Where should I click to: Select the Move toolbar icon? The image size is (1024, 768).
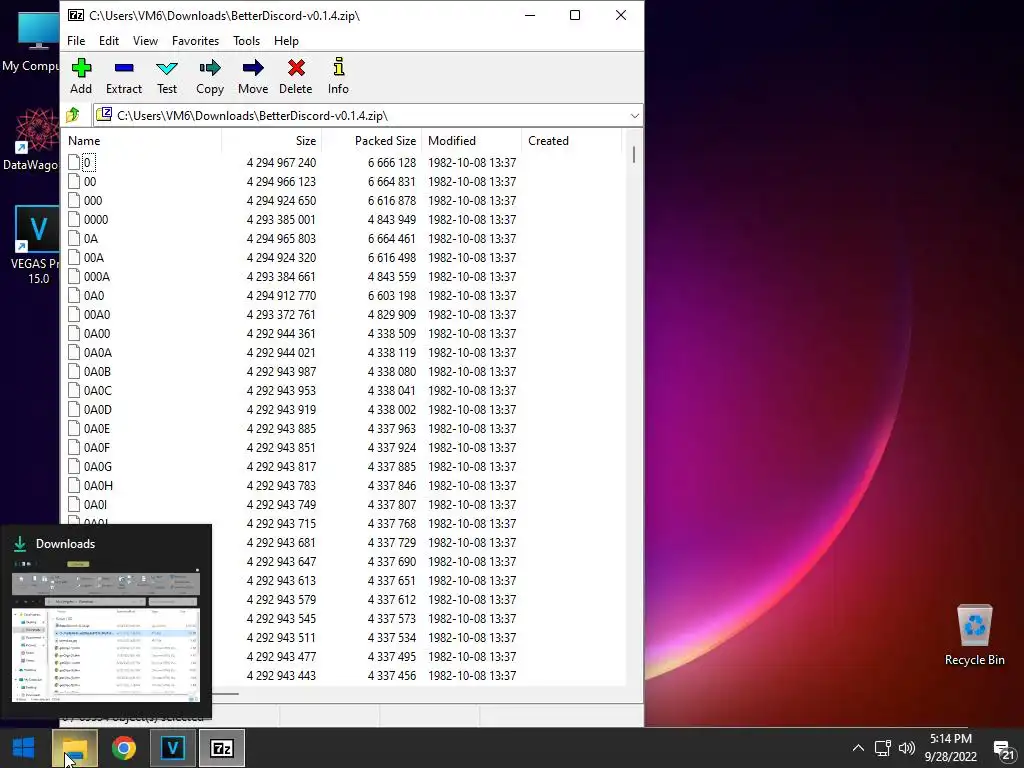[x=253, y=76]
